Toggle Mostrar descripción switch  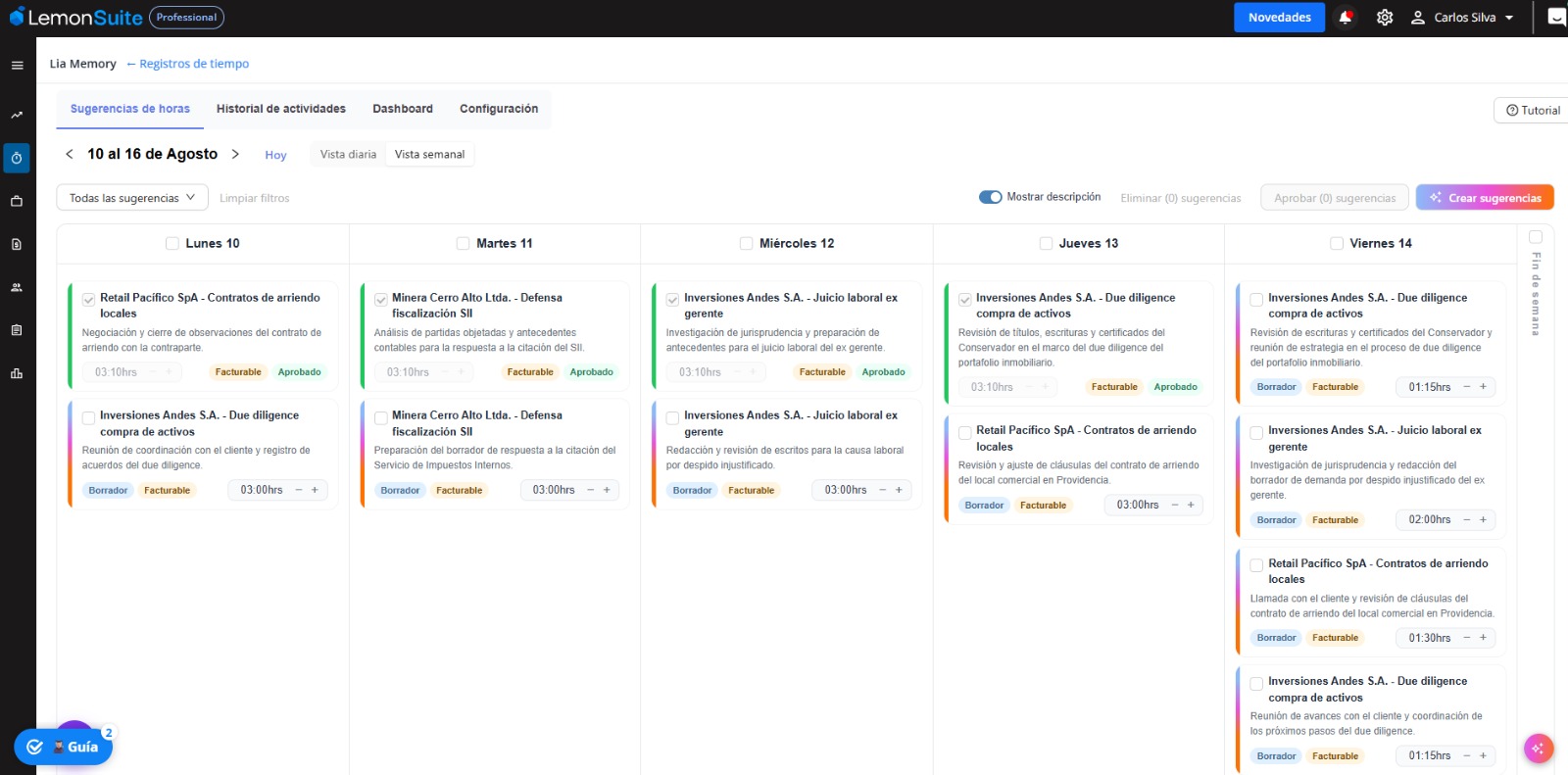pos(990,197)
